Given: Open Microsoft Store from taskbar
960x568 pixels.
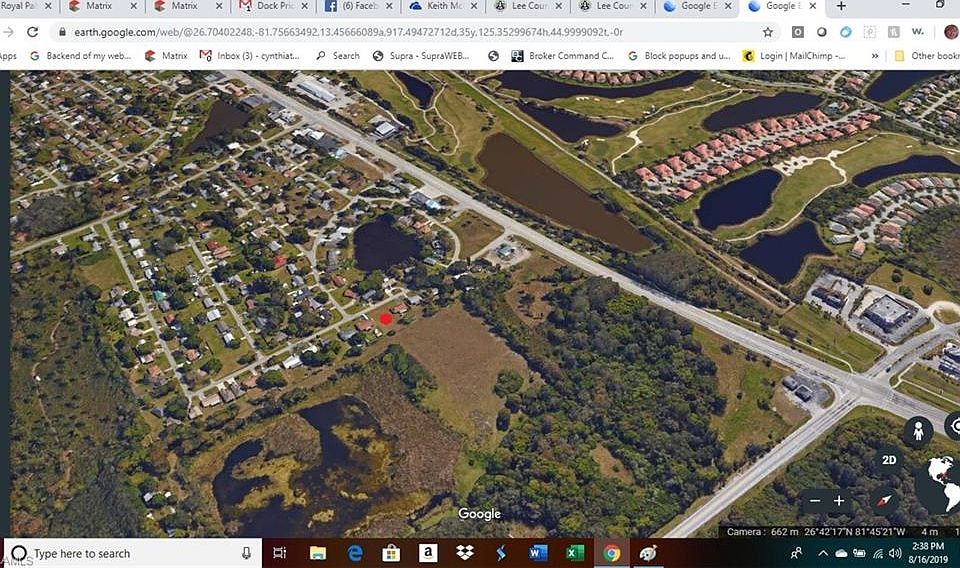Looking at the screenshot, I should coord(391,553).
